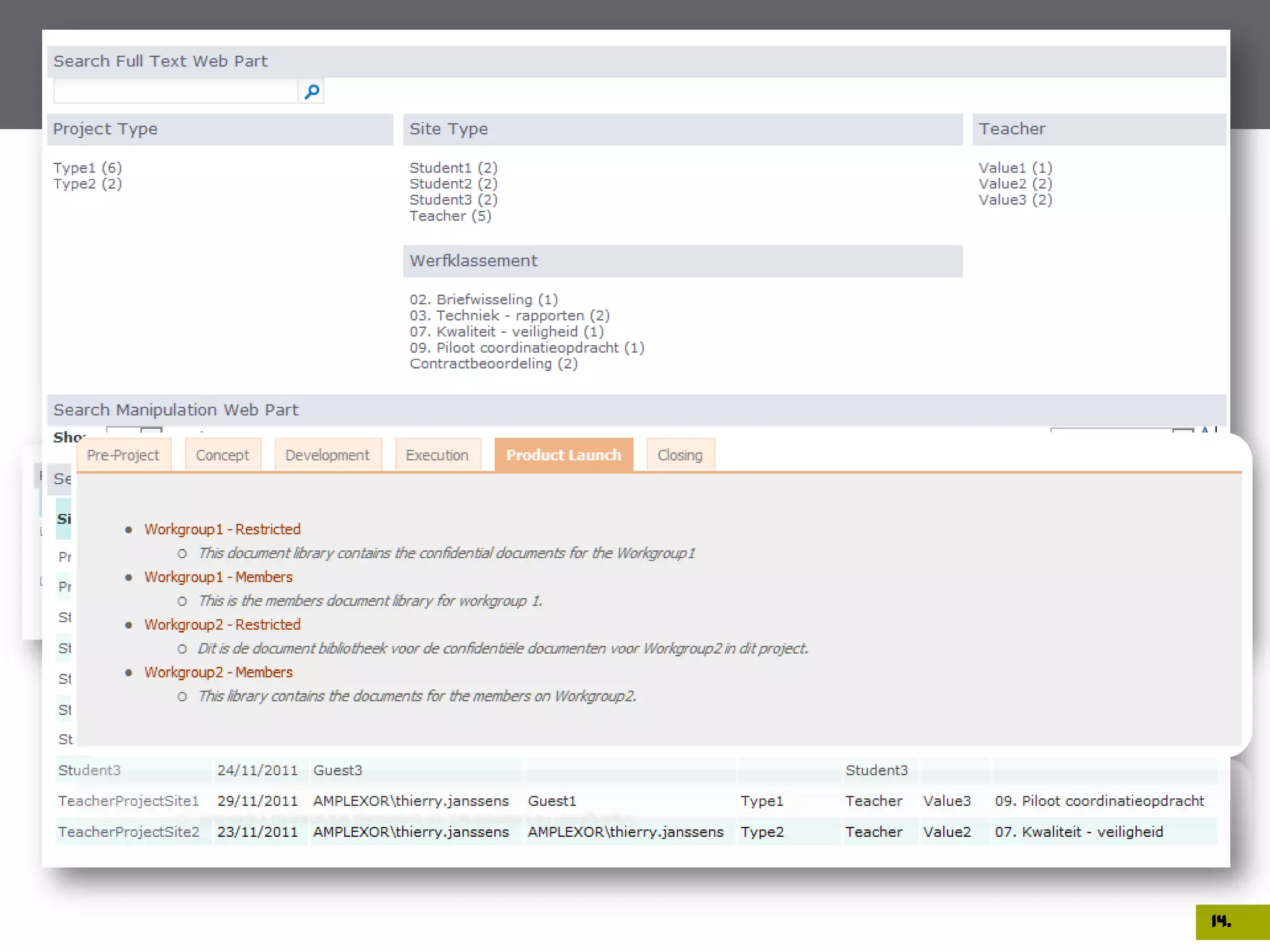Select teacher refiner Value1 (1)

coord(1015,167)
